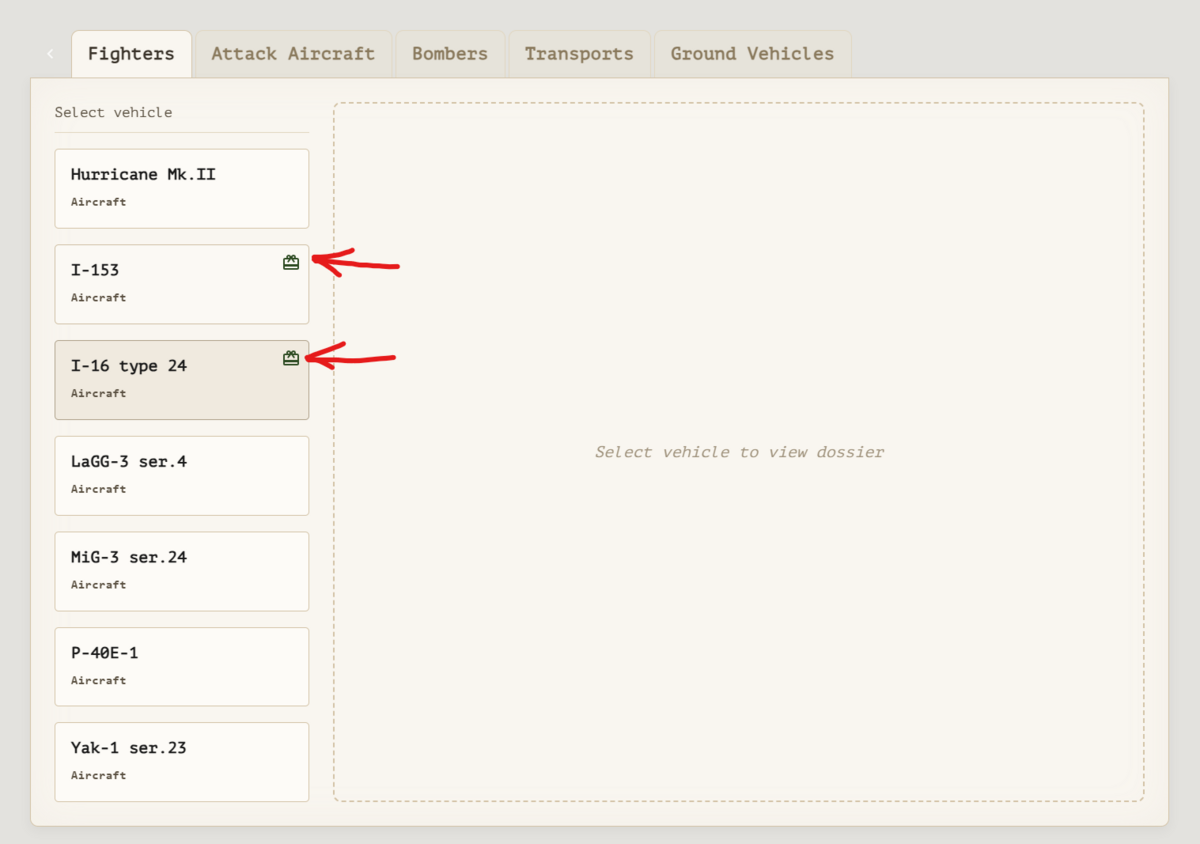Select the I-16 type 24 title
1200x844 pixels.
[x=128, y=366]
